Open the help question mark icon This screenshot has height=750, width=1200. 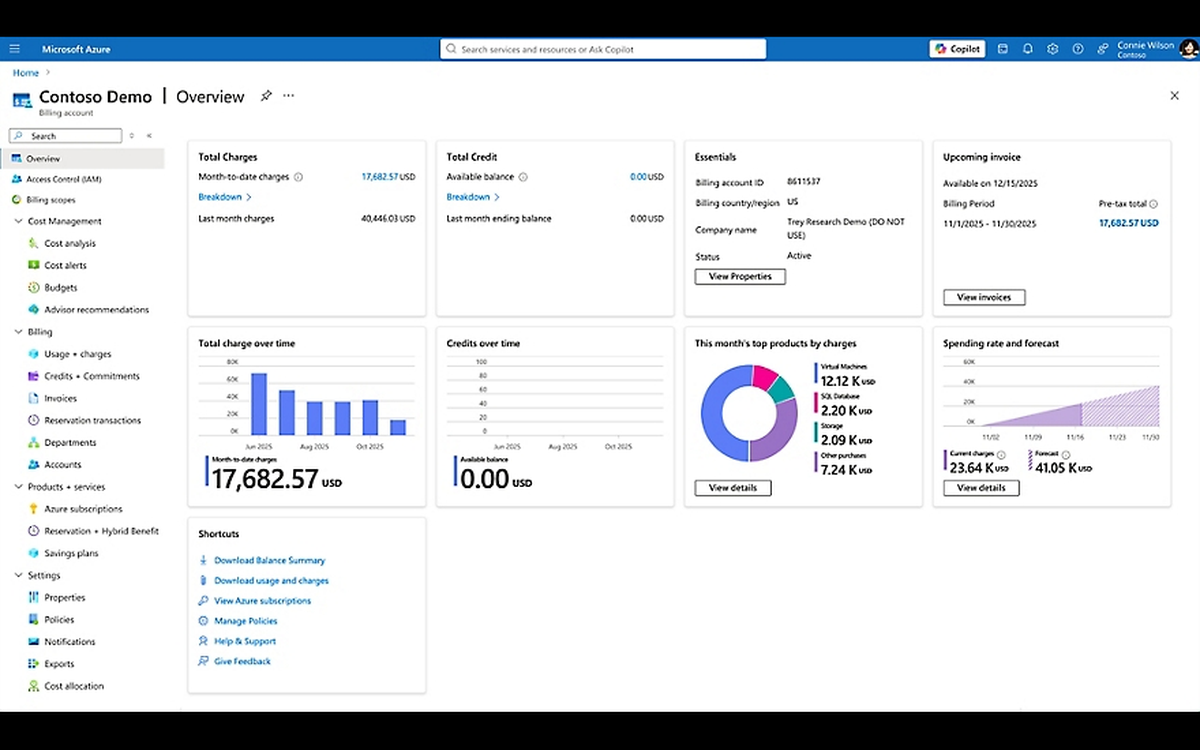[x=1078, y=49]
